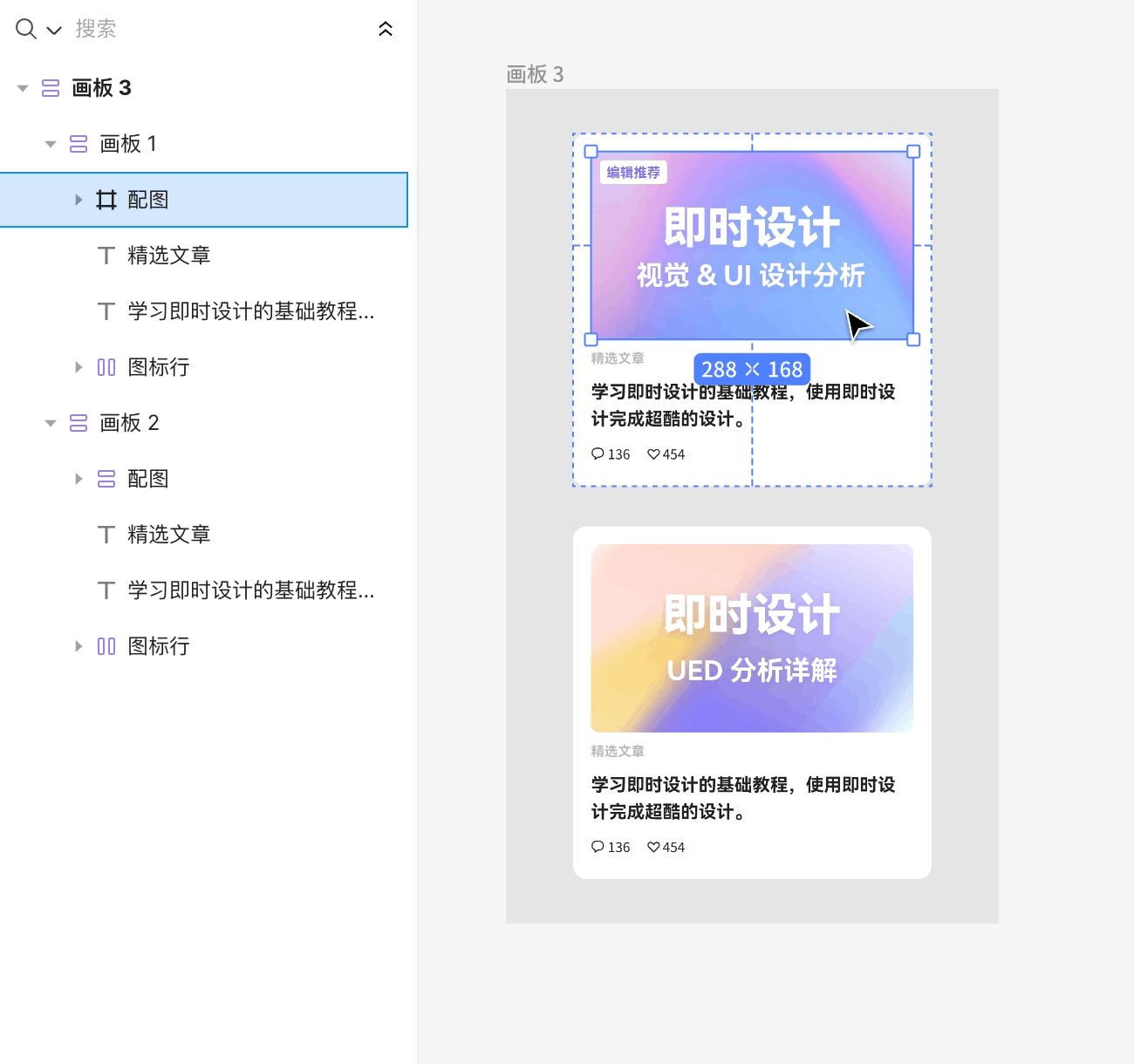Click top-right resize handle of selection
This screenshot has width=1134, height=1064.
[x=913, y=152]
